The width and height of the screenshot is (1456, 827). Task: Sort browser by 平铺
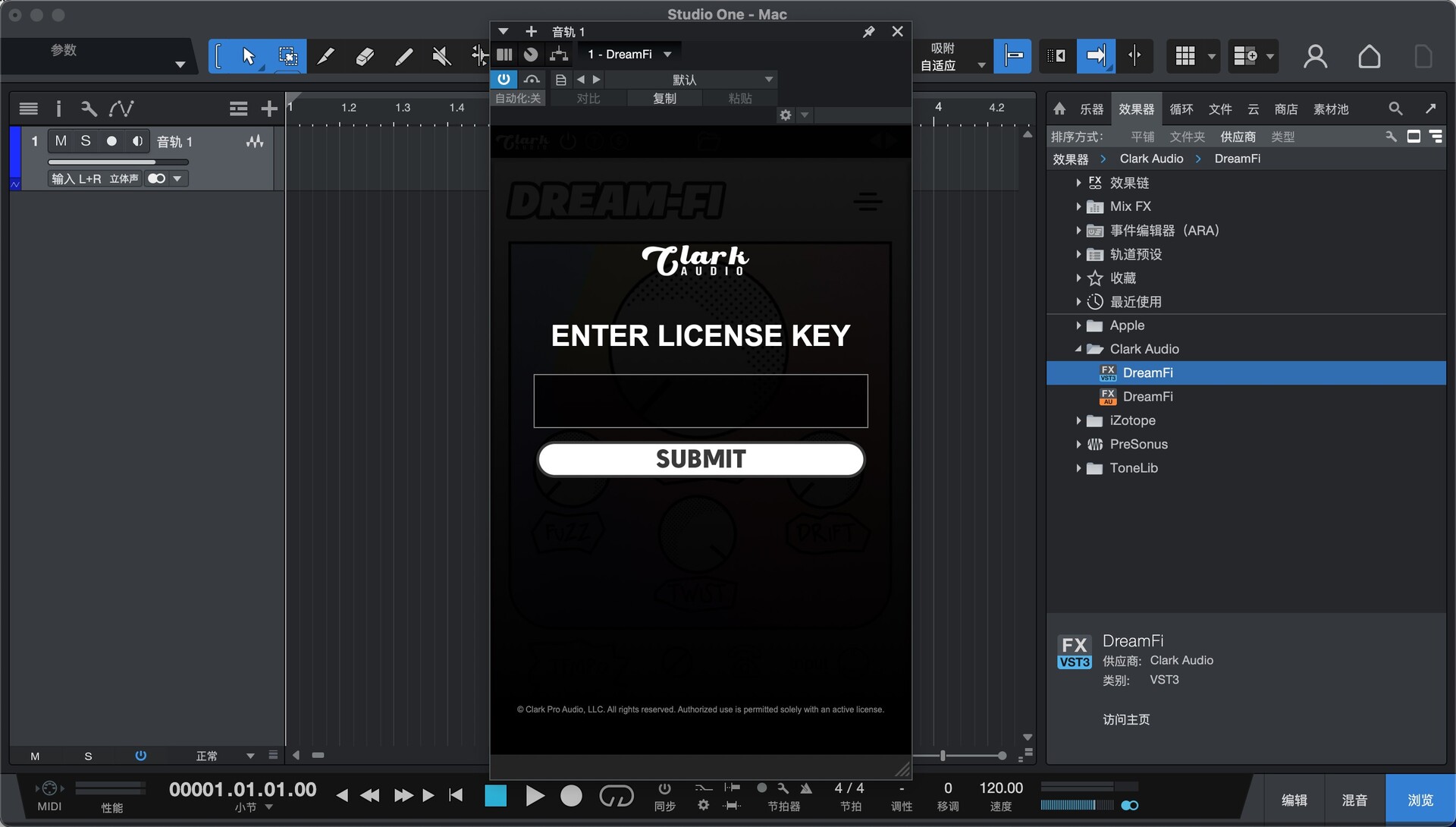click(x=1142, y=137)
